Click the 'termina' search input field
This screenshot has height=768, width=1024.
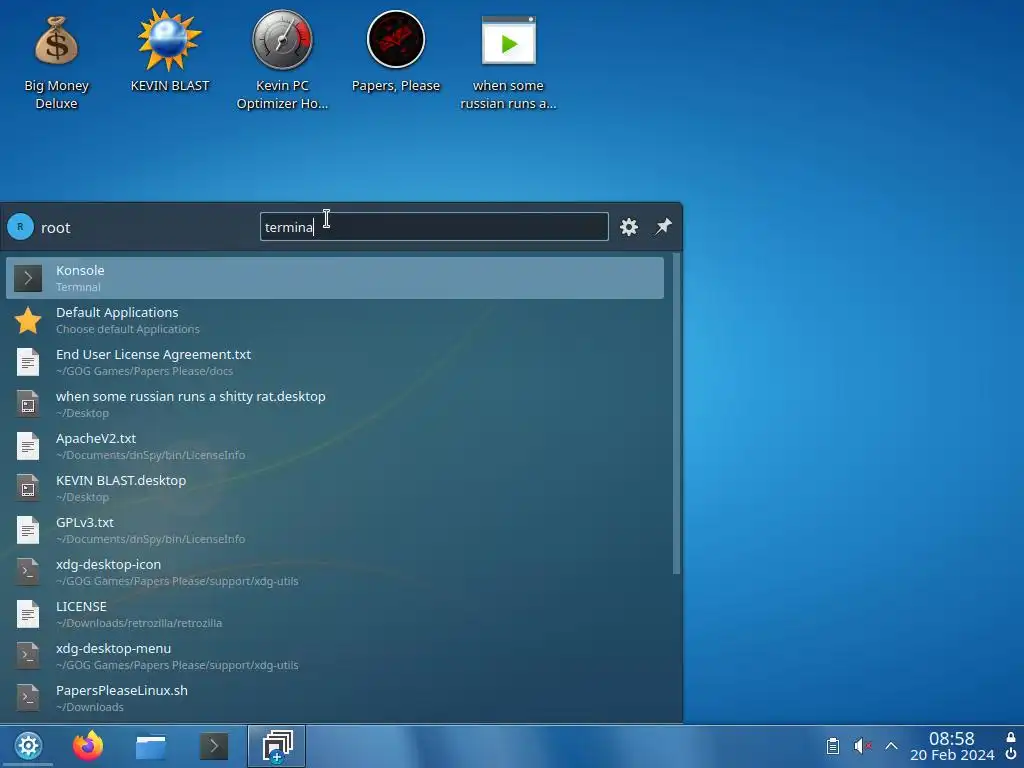coord(434,227)
